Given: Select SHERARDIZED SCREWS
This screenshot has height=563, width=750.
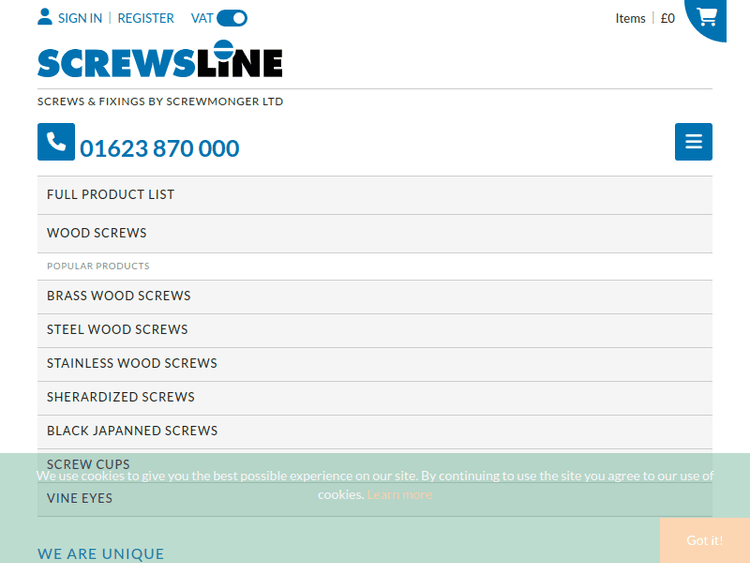Looking at the screenshot, I should coord(375,397).
